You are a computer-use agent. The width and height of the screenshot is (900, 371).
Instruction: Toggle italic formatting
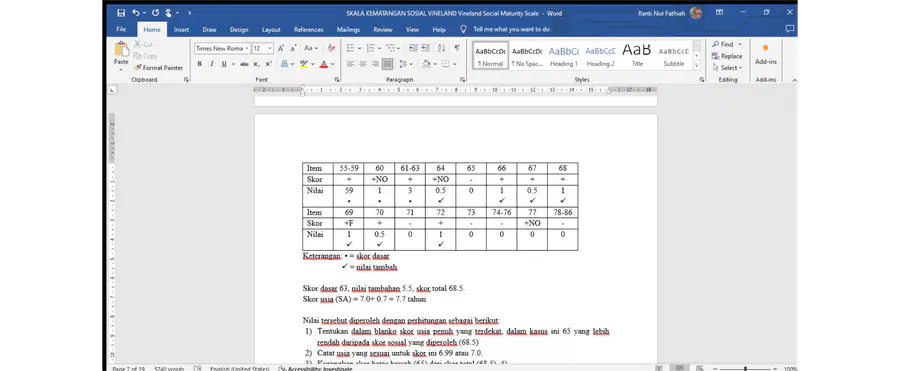(x=211, y=64)
